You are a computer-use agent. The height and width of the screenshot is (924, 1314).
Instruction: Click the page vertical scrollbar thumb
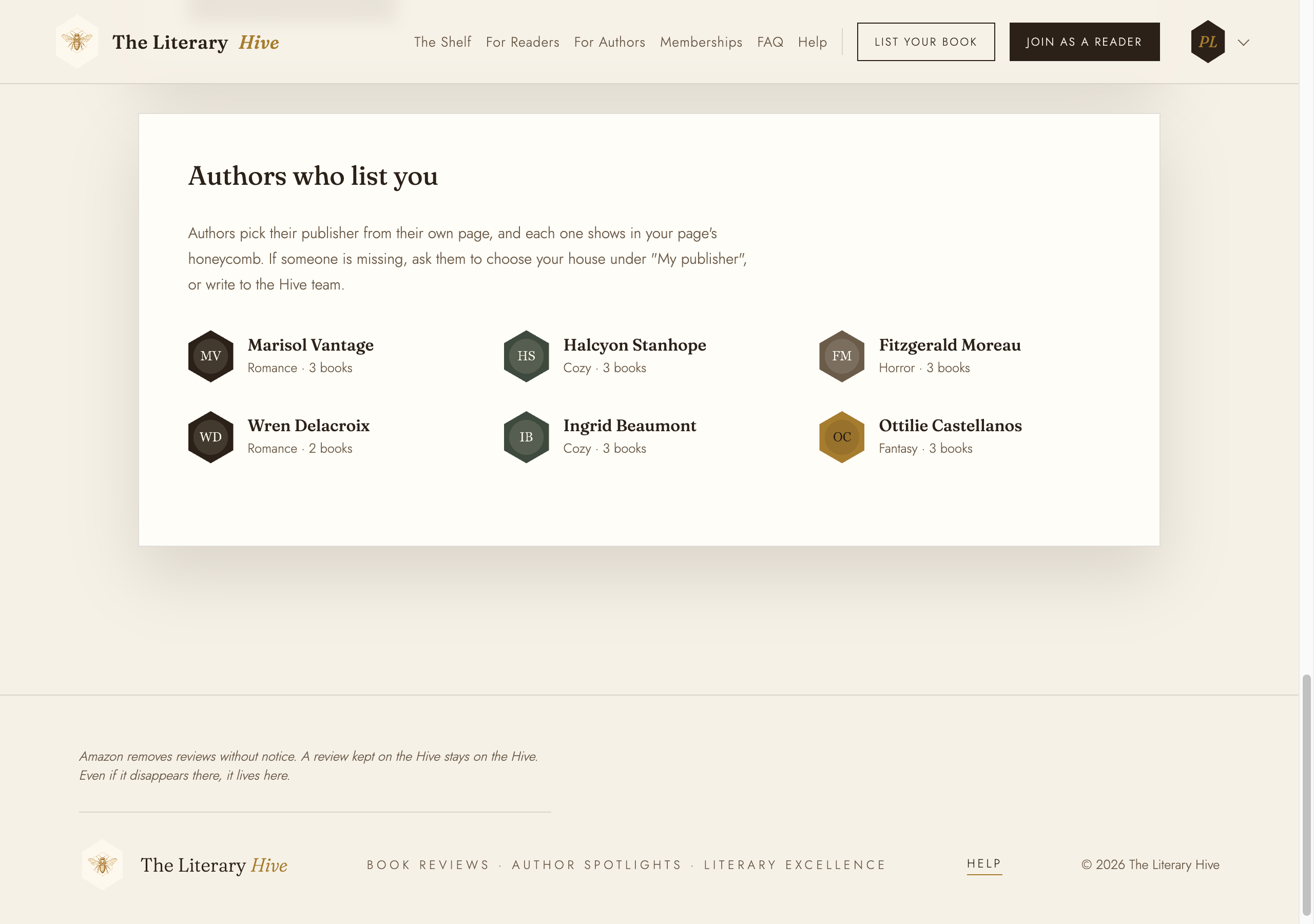(x=1306, y=795)
